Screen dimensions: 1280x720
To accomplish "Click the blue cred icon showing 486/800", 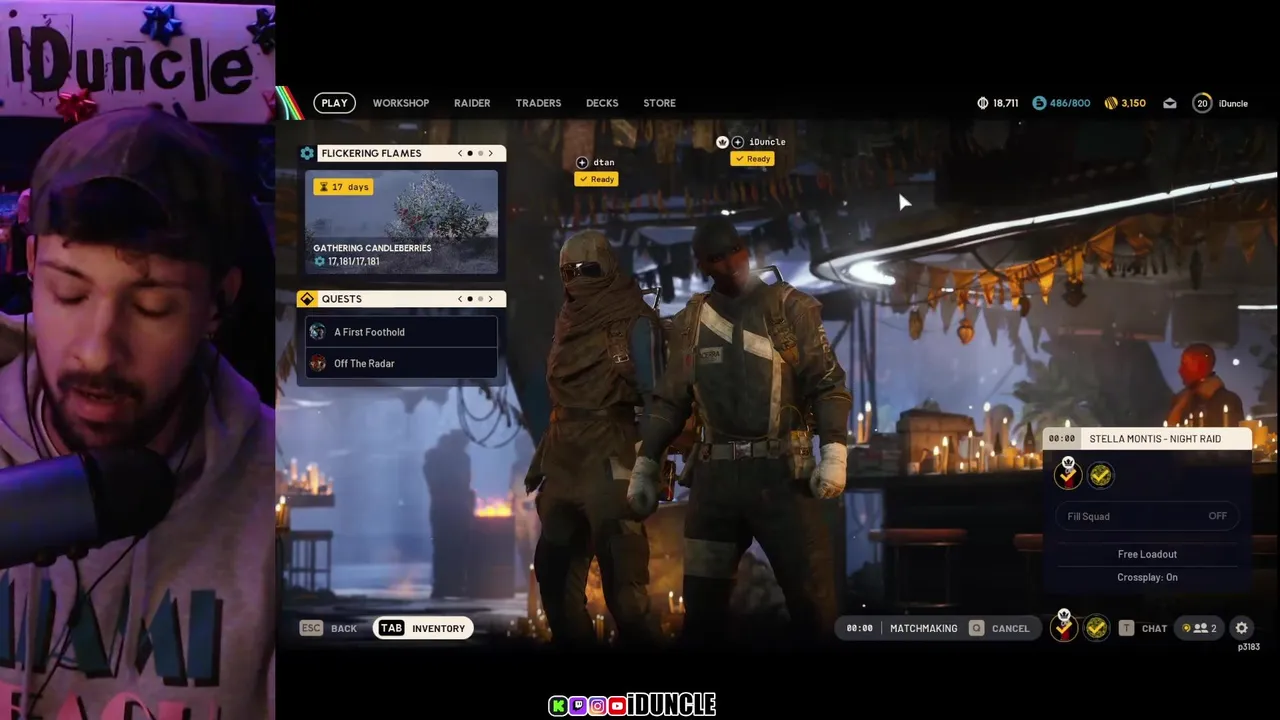I will [1039, 103].
